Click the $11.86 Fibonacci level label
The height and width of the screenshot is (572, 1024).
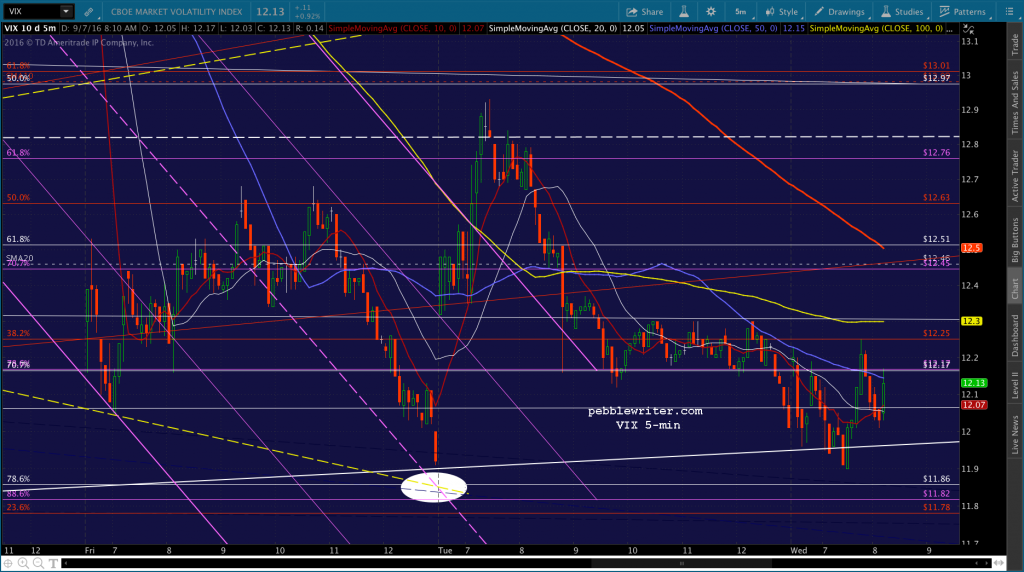[936, 479]
